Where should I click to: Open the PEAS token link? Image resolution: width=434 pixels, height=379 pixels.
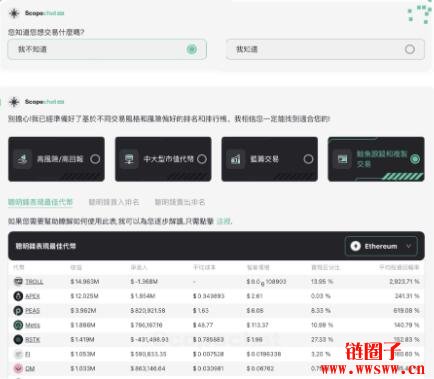click(x=33, y=311)
